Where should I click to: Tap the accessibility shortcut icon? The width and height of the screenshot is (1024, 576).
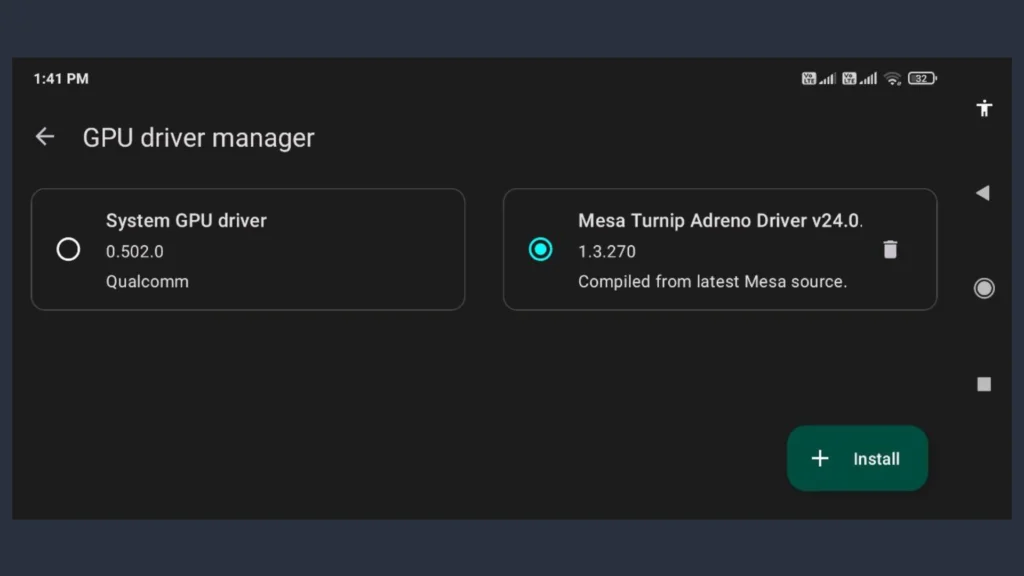pyautogui.click(x=984, y=108)
